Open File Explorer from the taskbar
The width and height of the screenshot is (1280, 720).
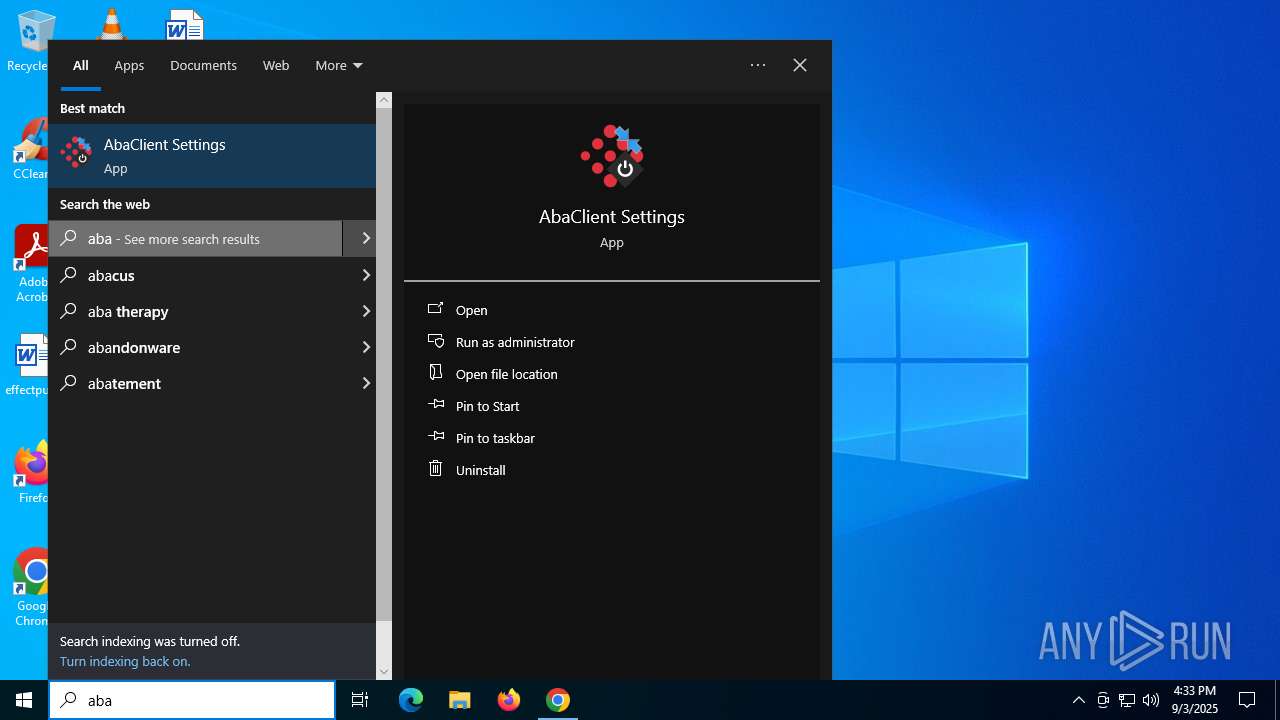[460, 700]
